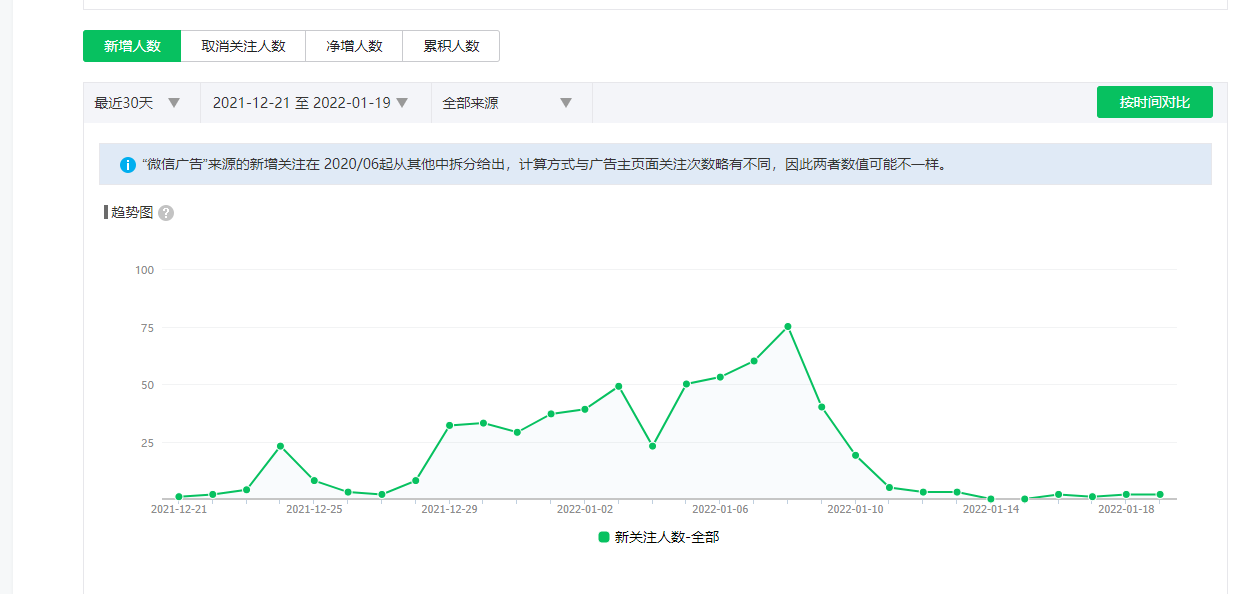The height and width of the screenshot is (594, 1250).
Task: Click the help question mark beside 趋势图
Action: [166, 213]
